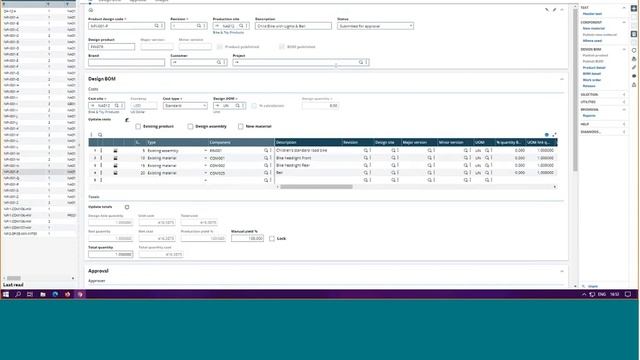Select the 'Bike headlight Rear' description cell
The image size is (640, 360).
293,165
